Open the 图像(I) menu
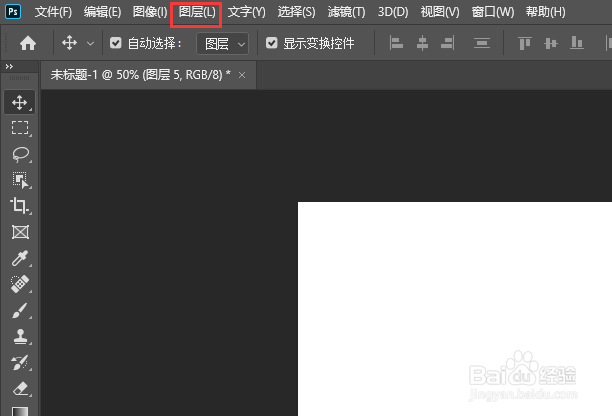 coord(150,12)
